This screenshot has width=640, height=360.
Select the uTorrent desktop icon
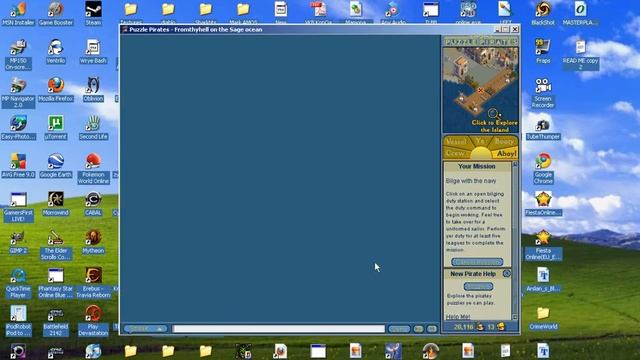pos(56,127)
